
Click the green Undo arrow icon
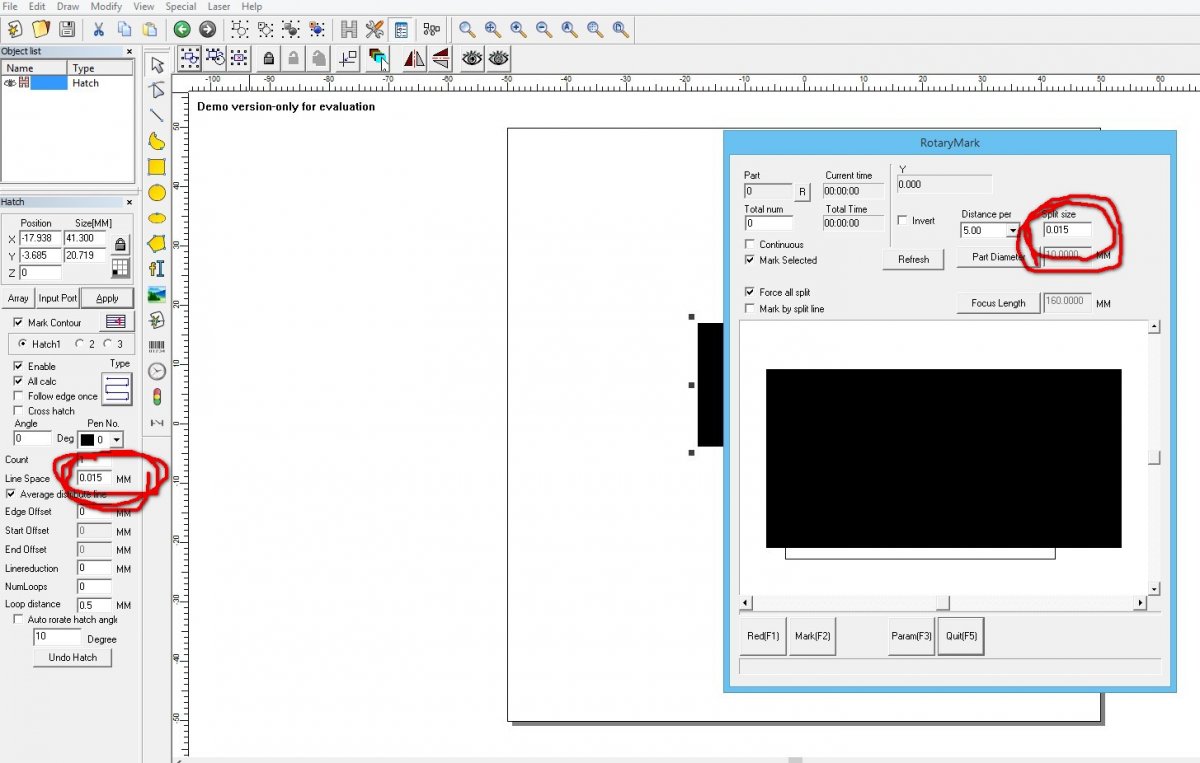pyautogui.click(x=182, y=29)
